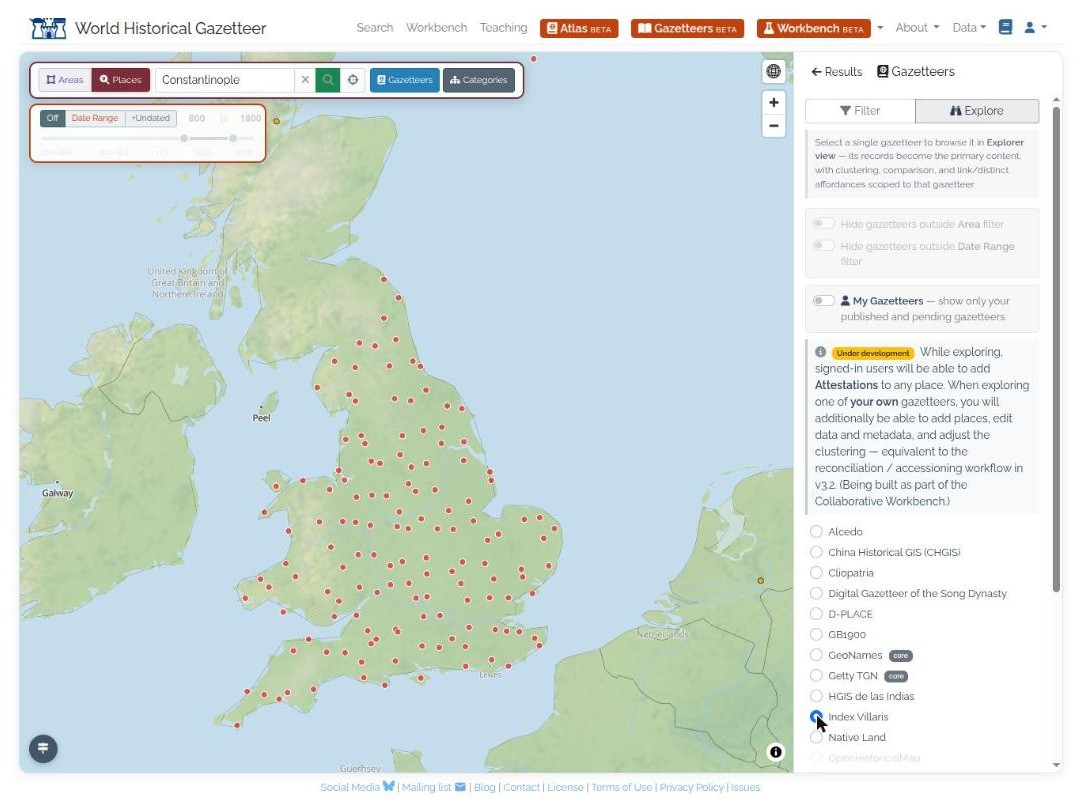The width and height of the screenshot is (1080, 809).
Task: Open the Gazetteers filter button
Action: point(404,80)
